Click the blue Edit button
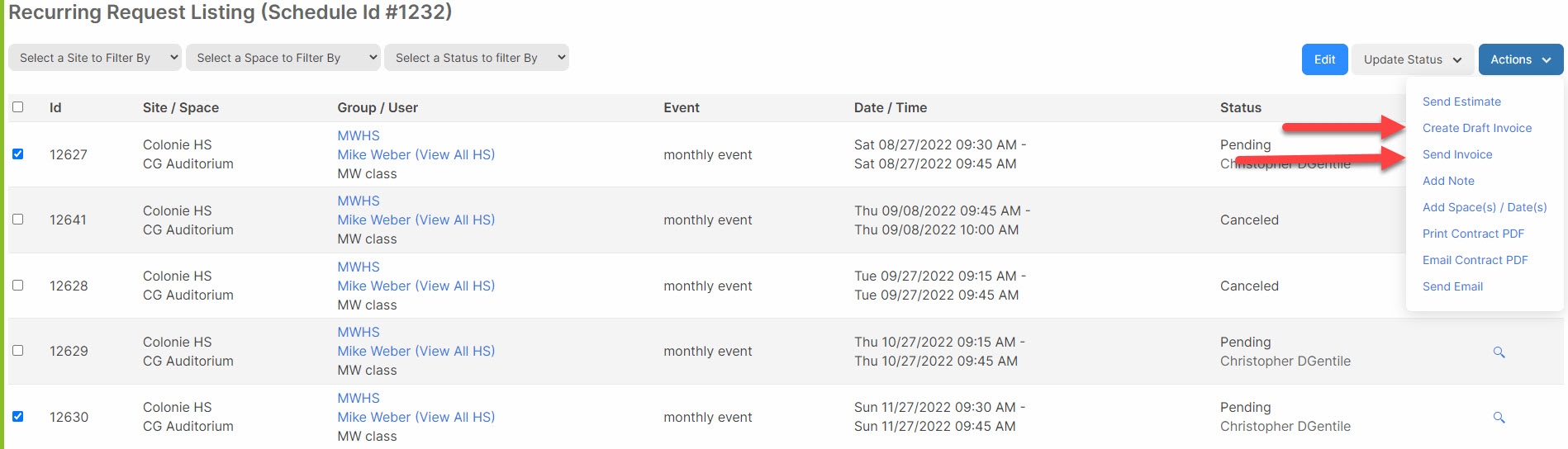1568x449 pixels. 1325,59
